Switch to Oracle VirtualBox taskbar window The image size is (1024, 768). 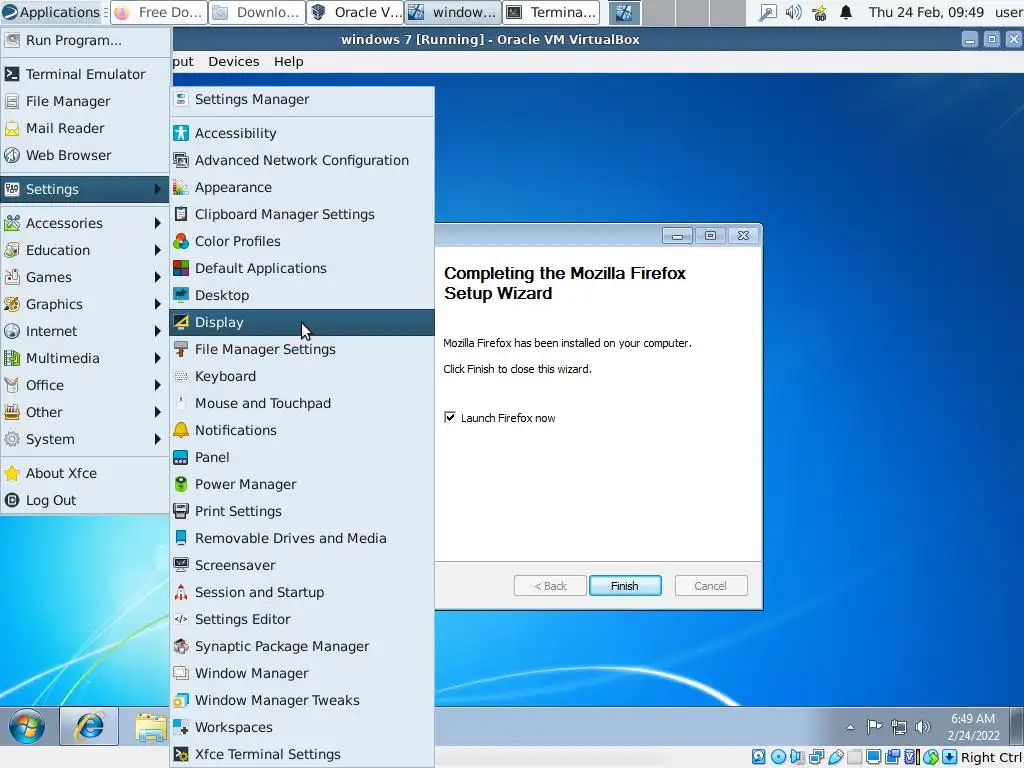click(x=355, y=12)
